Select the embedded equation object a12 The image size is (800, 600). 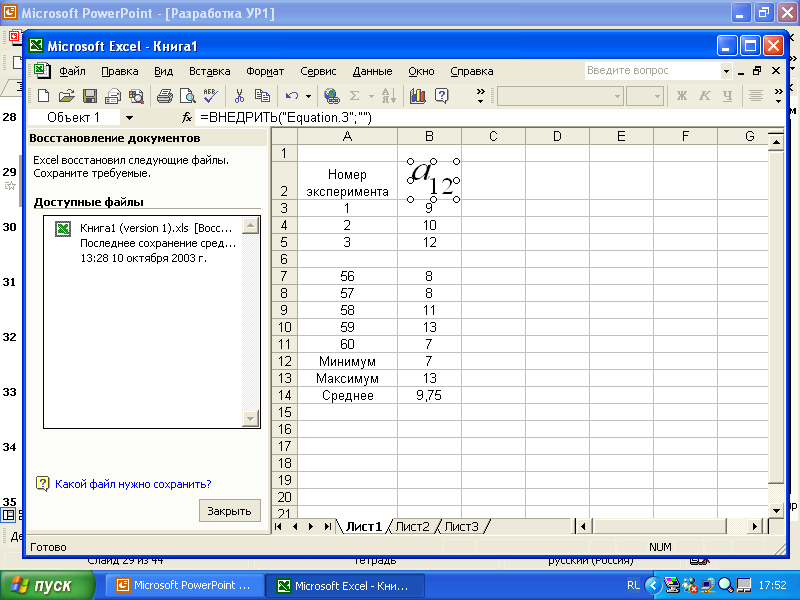pos(433,180)
